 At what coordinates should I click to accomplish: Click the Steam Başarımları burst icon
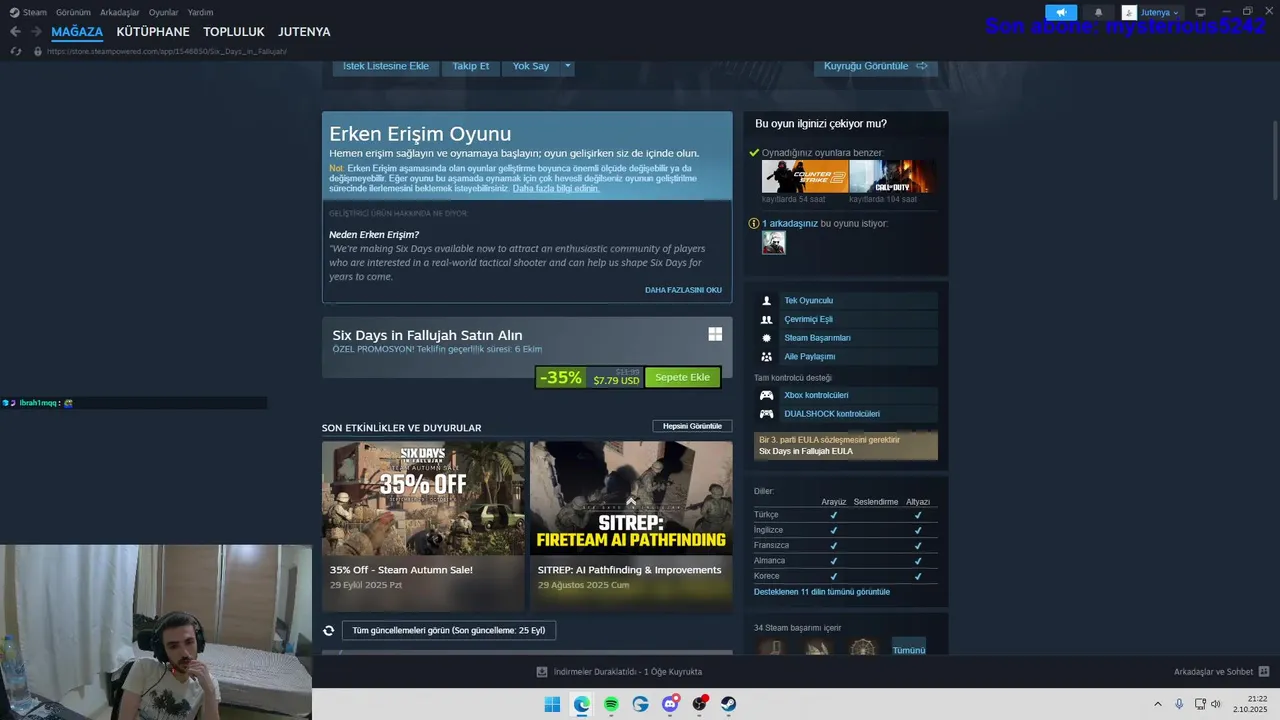pos(766,338)
